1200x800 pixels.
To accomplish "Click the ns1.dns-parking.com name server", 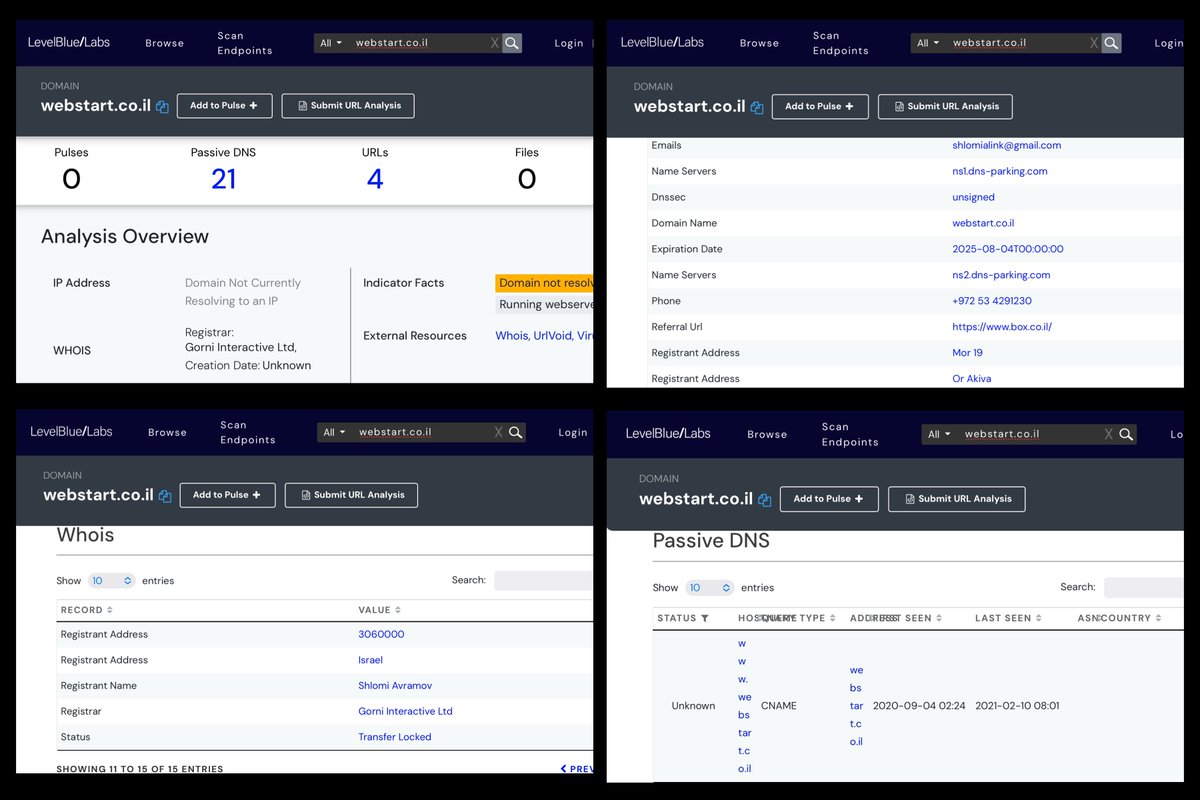I will (x=999, y=171).
